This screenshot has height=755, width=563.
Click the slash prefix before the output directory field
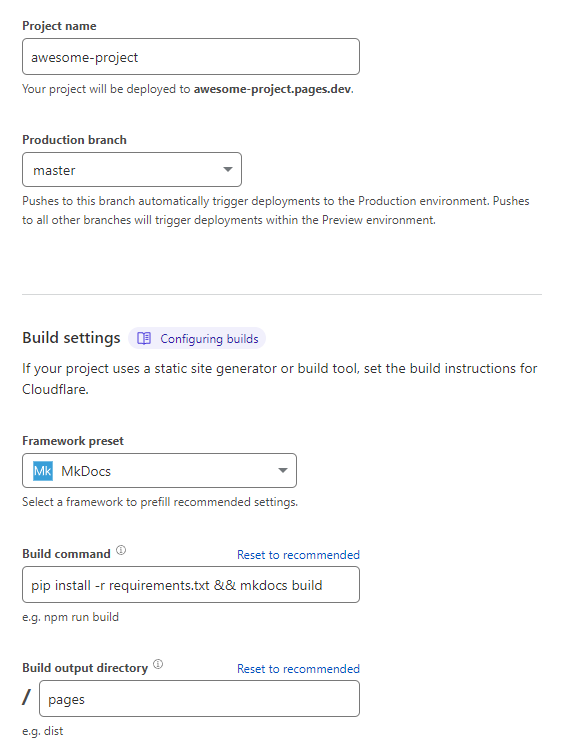pos(26,698)
